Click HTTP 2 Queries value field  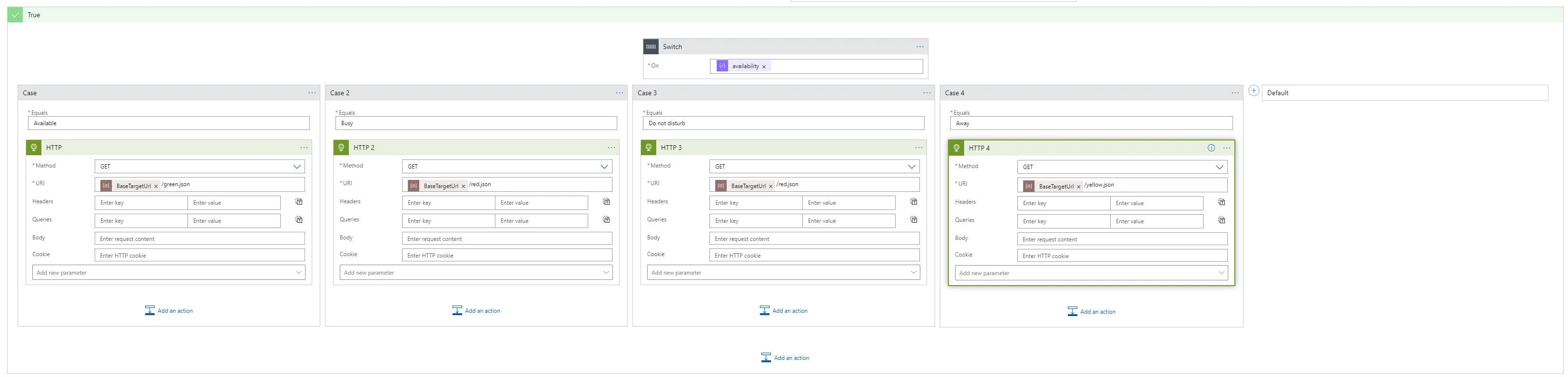coord(541,221)
